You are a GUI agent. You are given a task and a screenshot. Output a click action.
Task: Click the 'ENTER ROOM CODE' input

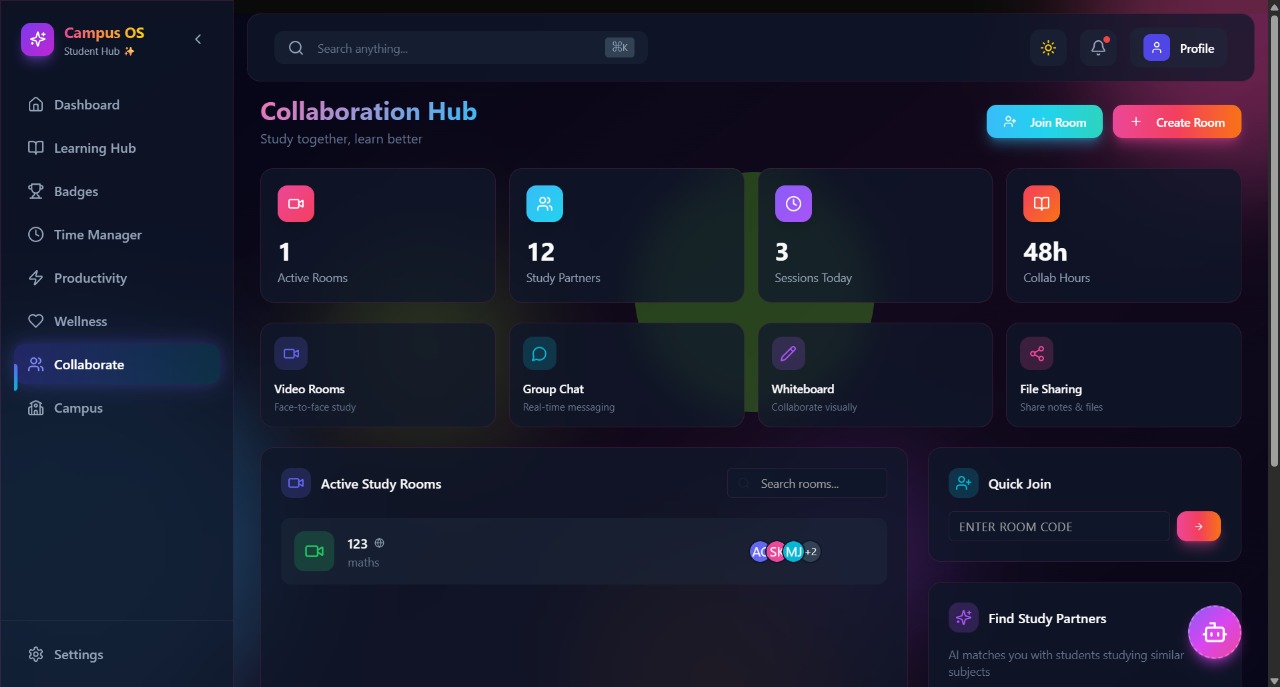pos(1059,526)
